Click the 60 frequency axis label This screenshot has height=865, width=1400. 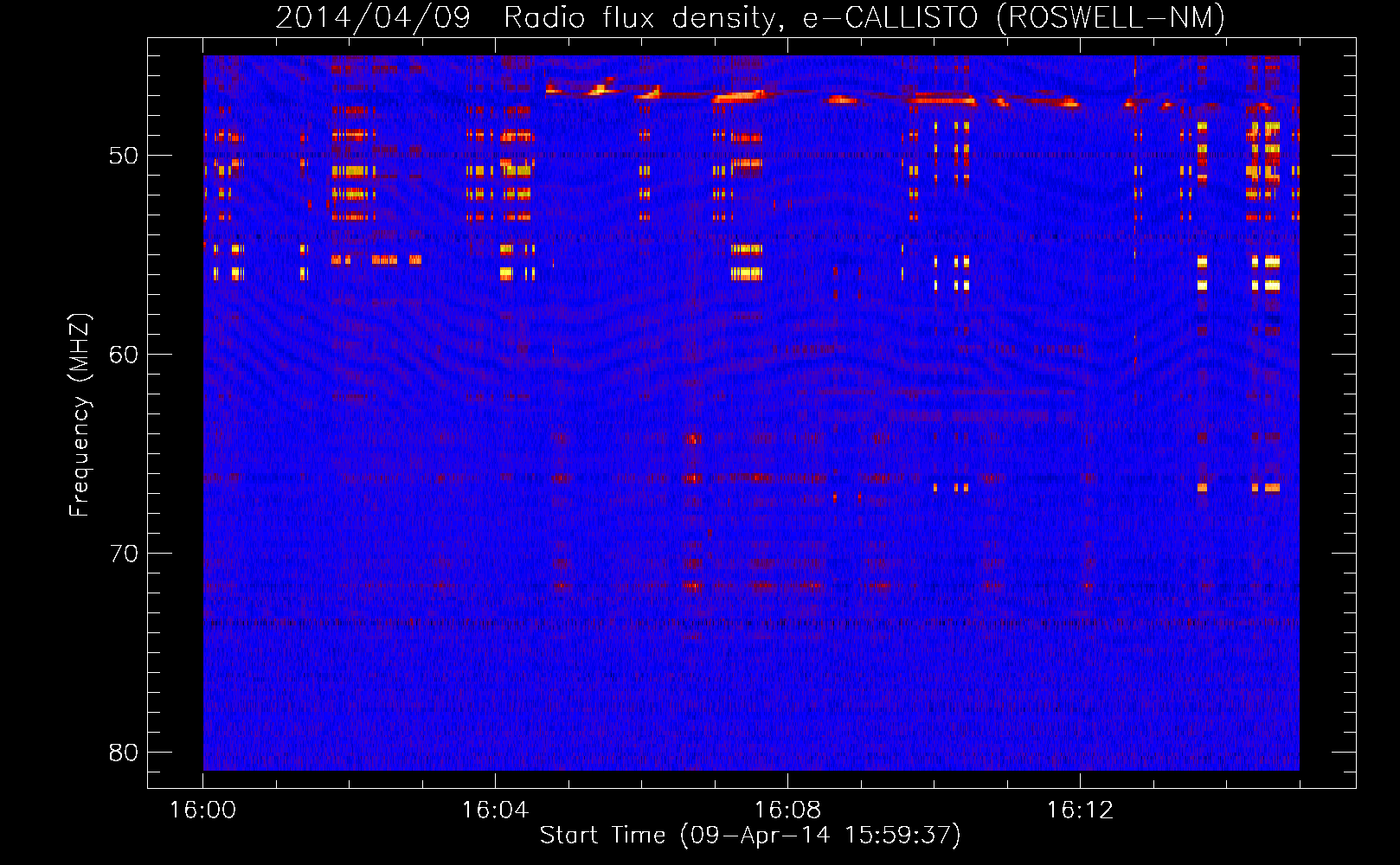(124, 355)
